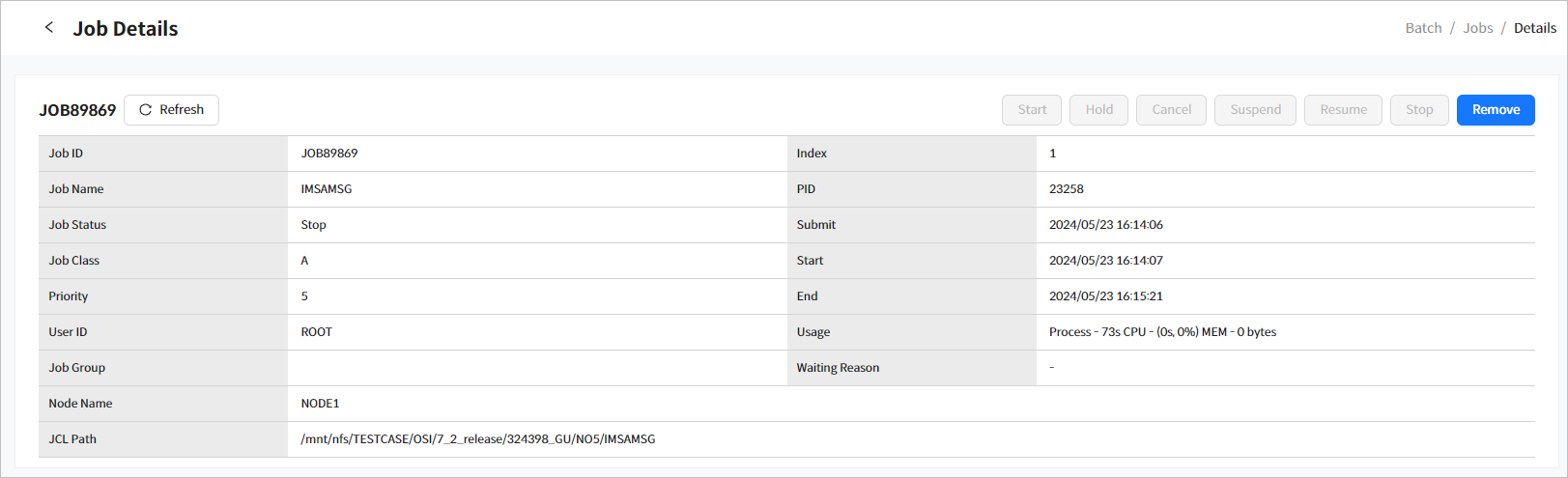This screenshot has width=1568, height=478.
Task: Click the PID value 23258
Action: [x=1067, y=189]
